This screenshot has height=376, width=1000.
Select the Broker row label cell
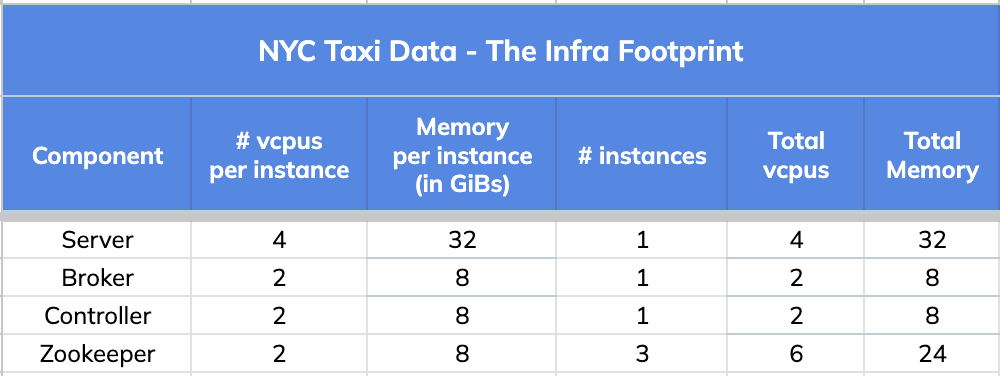[97, 277]
